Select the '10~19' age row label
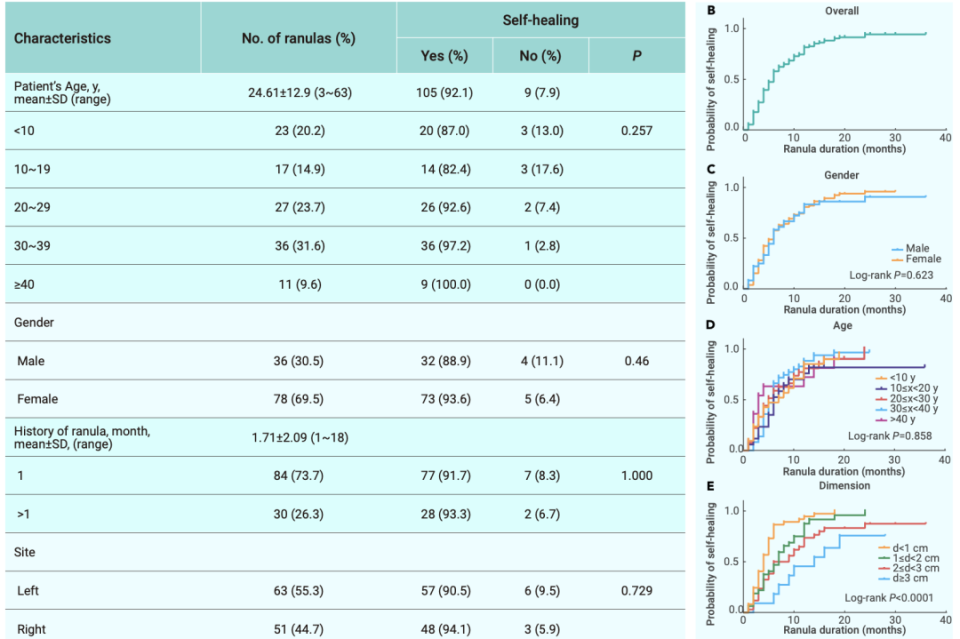Image resolution: width=960 pixels, height=639 pixels. (x=32, y=170)
